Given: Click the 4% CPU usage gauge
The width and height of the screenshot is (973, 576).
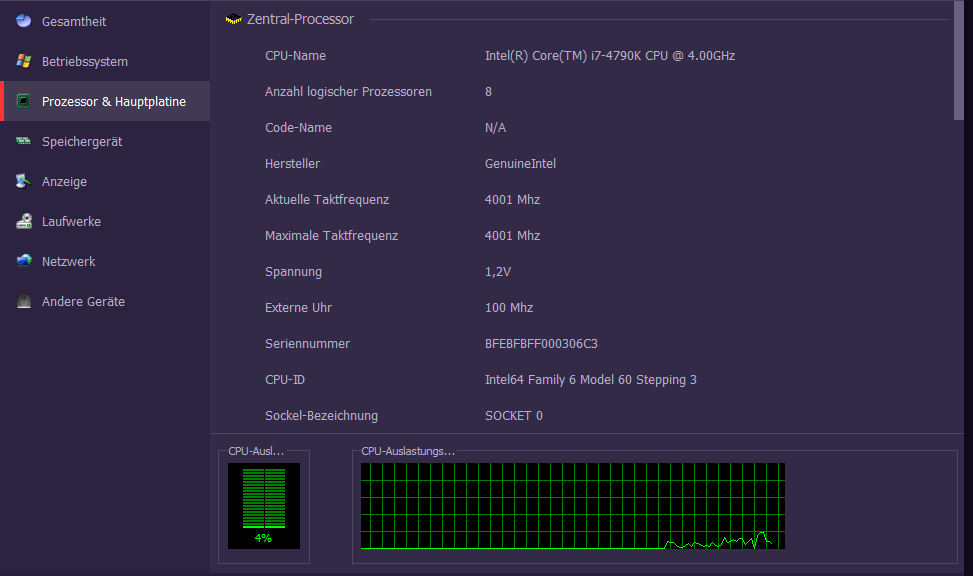Looking at the screenshot, I should [x=264, y=506].
